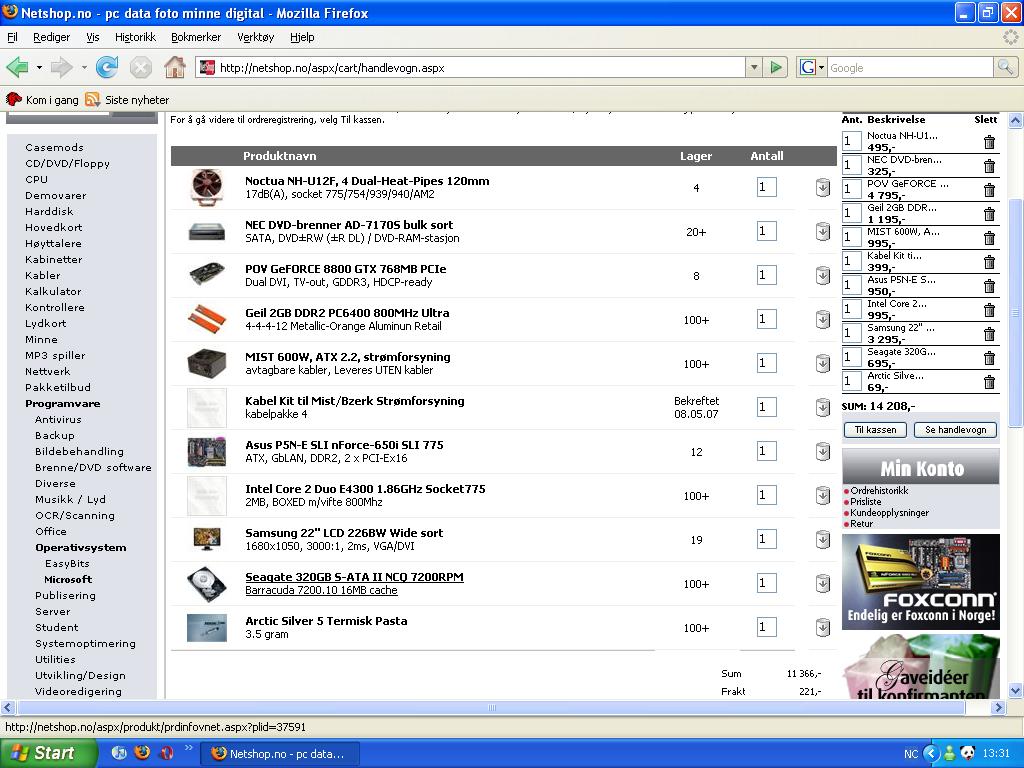This screenshot has height=768, width=1024.
Task: Open the Historikk menu
Action: tap(135, 37)
